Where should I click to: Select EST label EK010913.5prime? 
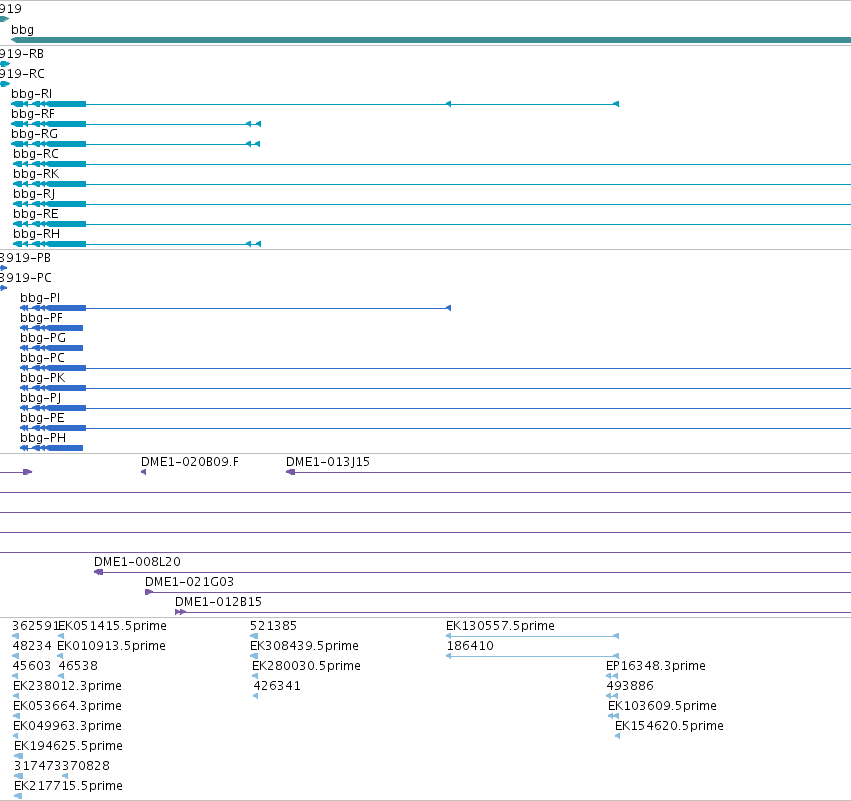pyautogui.click(x=111, y=646)
